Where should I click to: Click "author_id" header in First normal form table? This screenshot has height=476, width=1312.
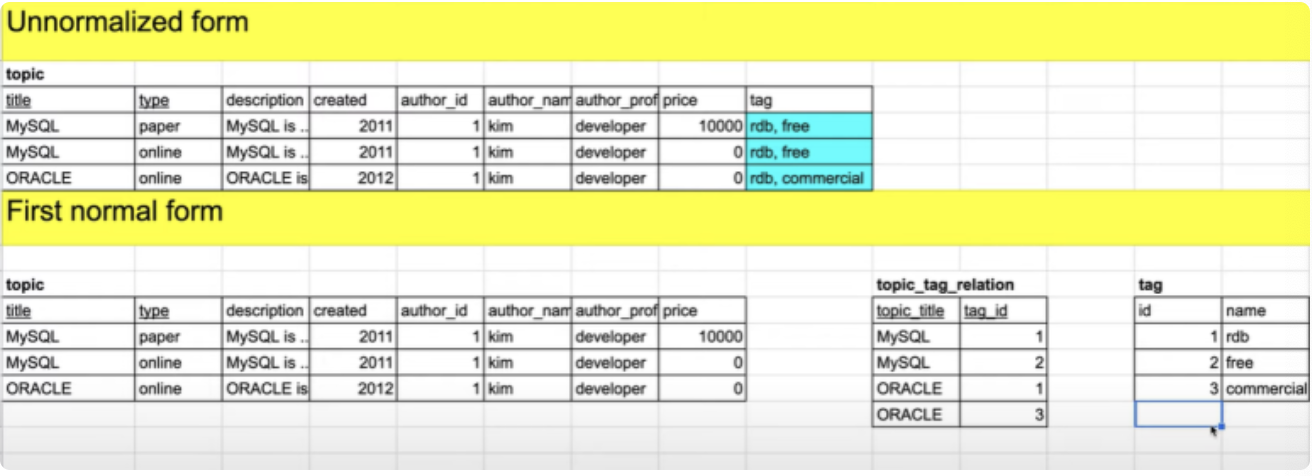pyautogui.click(x=440, y=311)
